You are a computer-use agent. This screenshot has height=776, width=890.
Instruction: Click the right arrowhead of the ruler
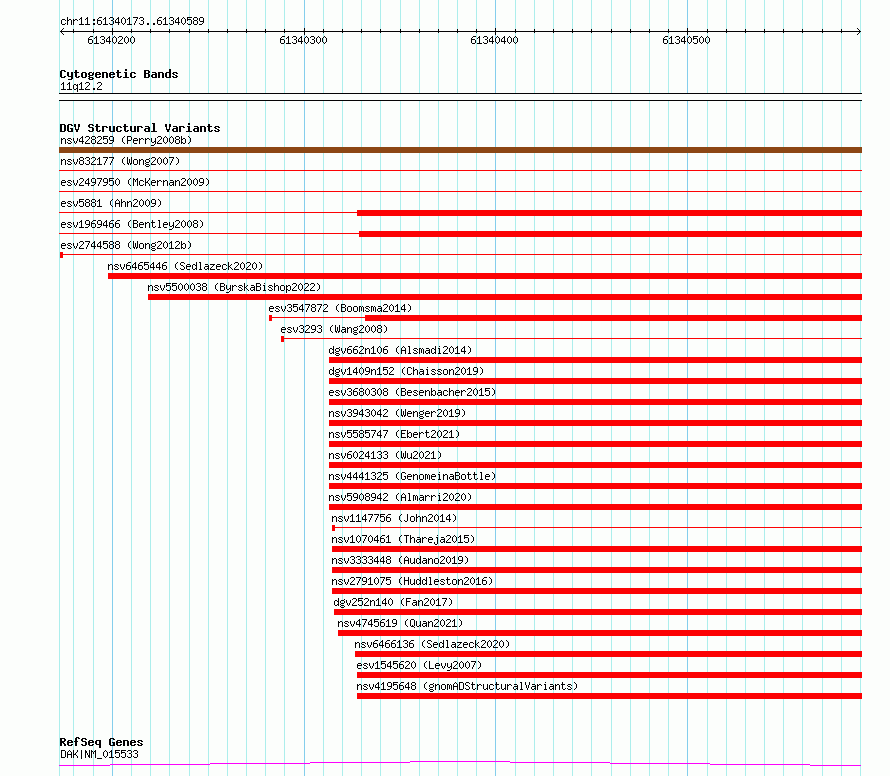click(x=859, y=31)
